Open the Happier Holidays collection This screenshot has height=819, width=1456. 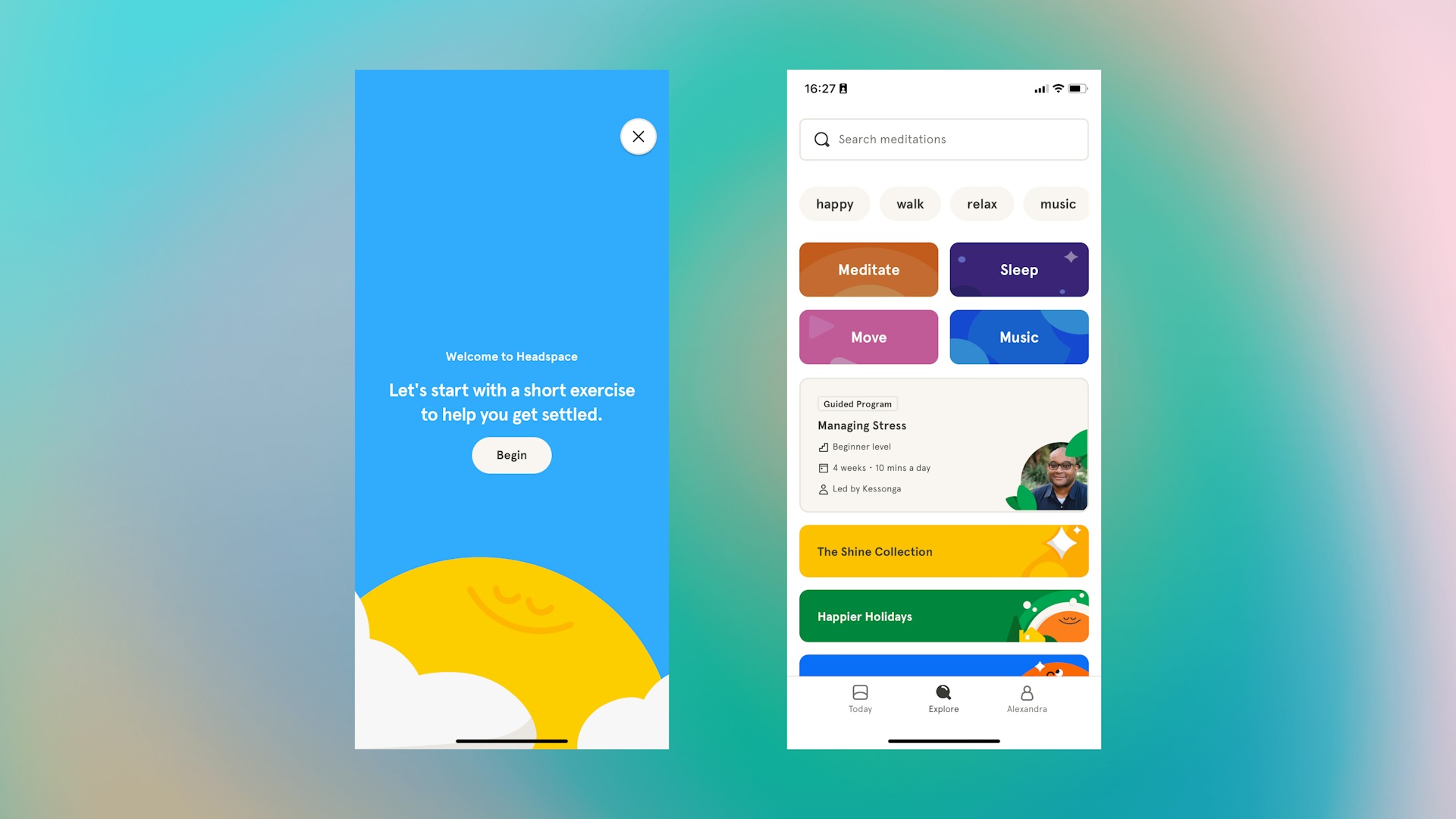coord(944,616)
